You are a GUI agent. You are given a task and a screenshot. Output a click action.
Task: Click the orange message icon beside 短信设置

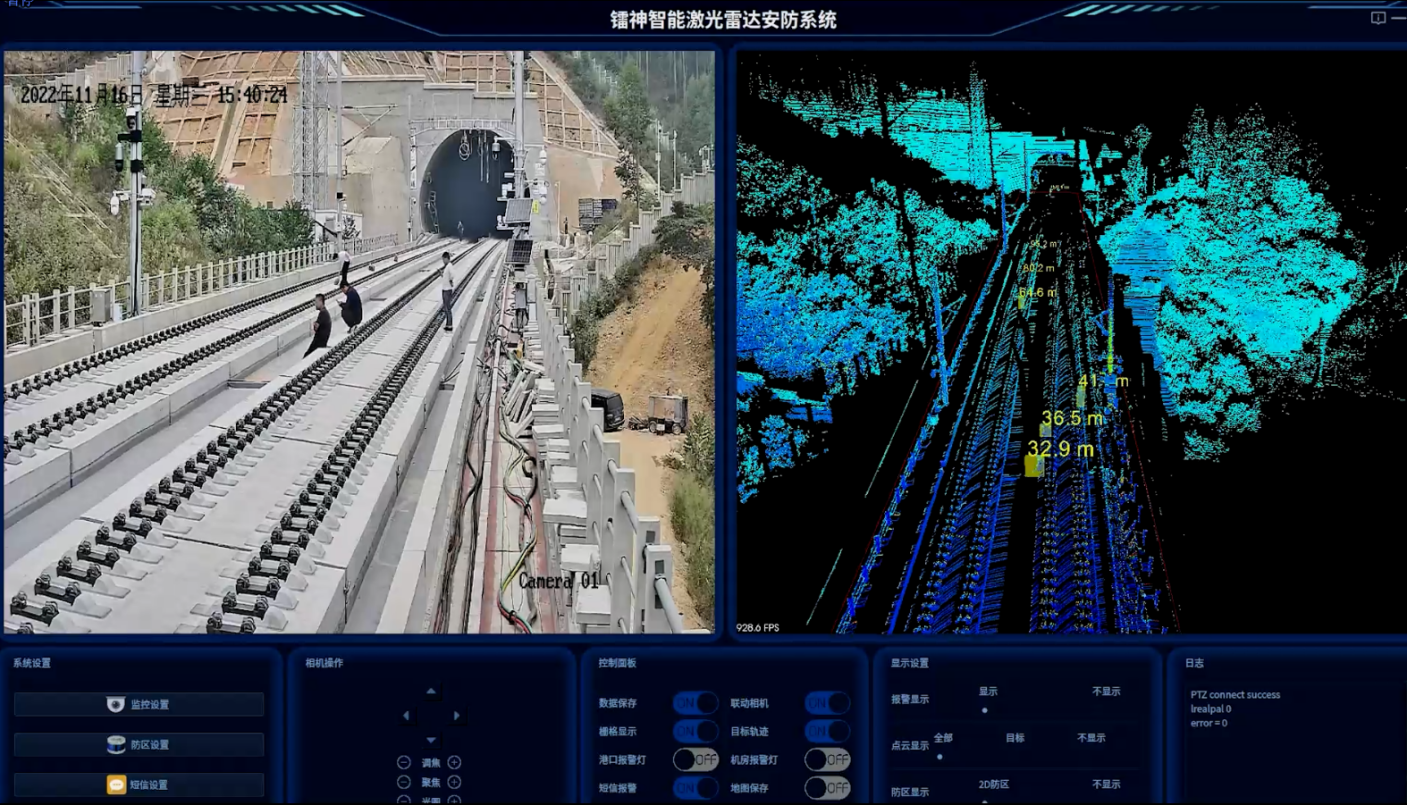116,785
